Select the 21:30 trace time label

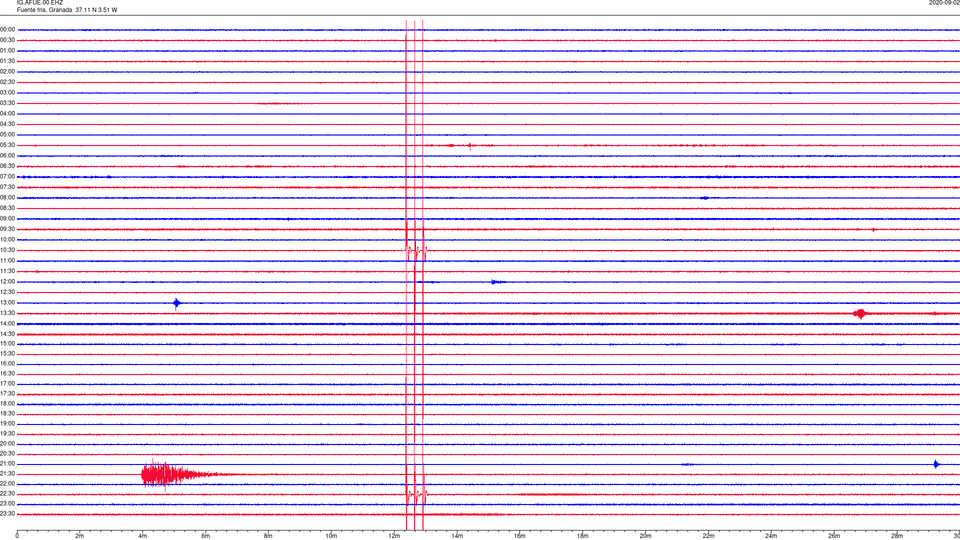click(x=8, y=474)
